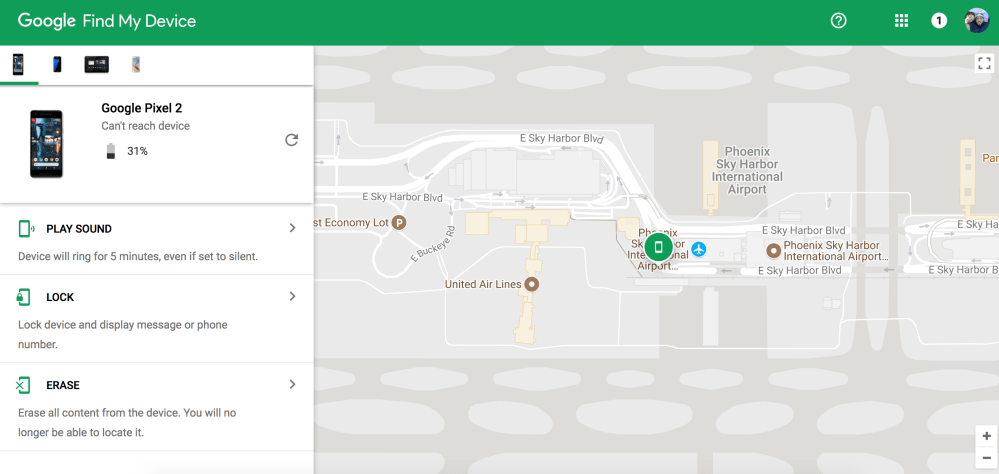The image size is (999, 474).
Task: Switch to the fourth gold phone device tab
Action: [136, 64]
